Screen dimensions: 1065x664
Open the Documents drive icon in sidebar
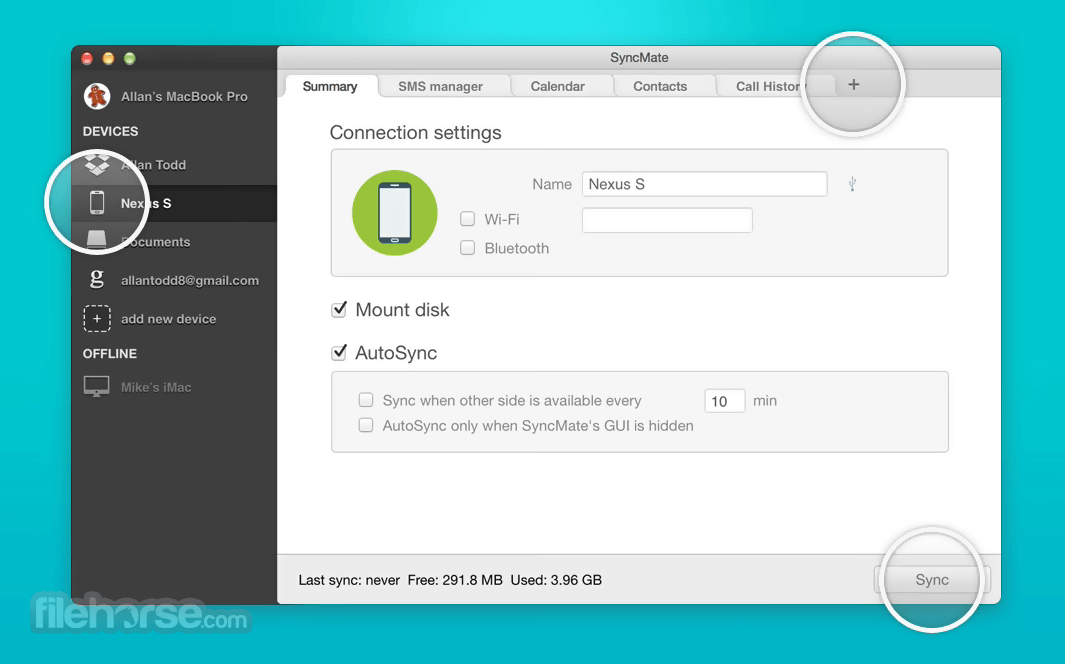click(96, 240)
